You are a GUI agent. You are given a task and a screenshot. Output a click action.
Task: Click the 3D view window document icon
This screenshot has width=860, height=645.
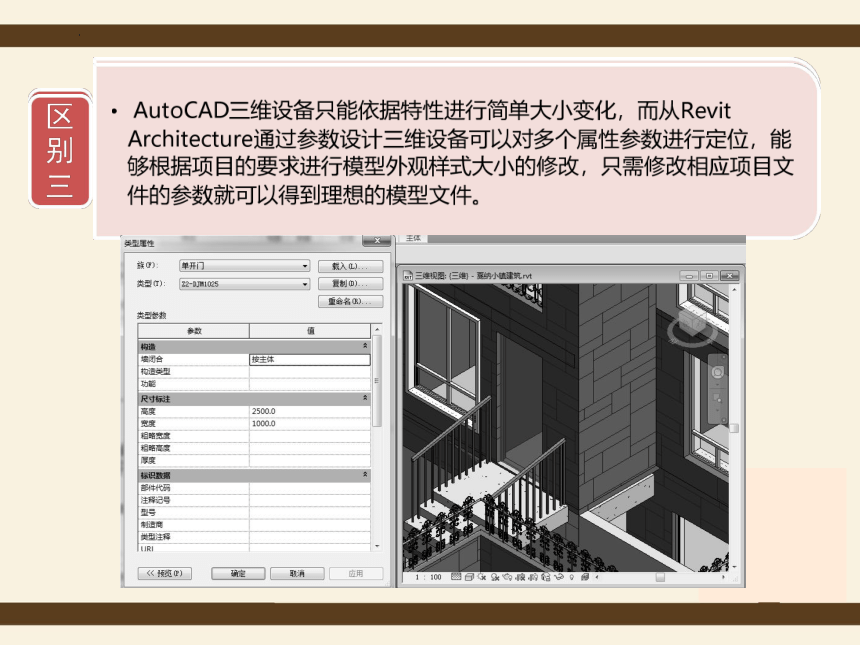coord(408,275)
